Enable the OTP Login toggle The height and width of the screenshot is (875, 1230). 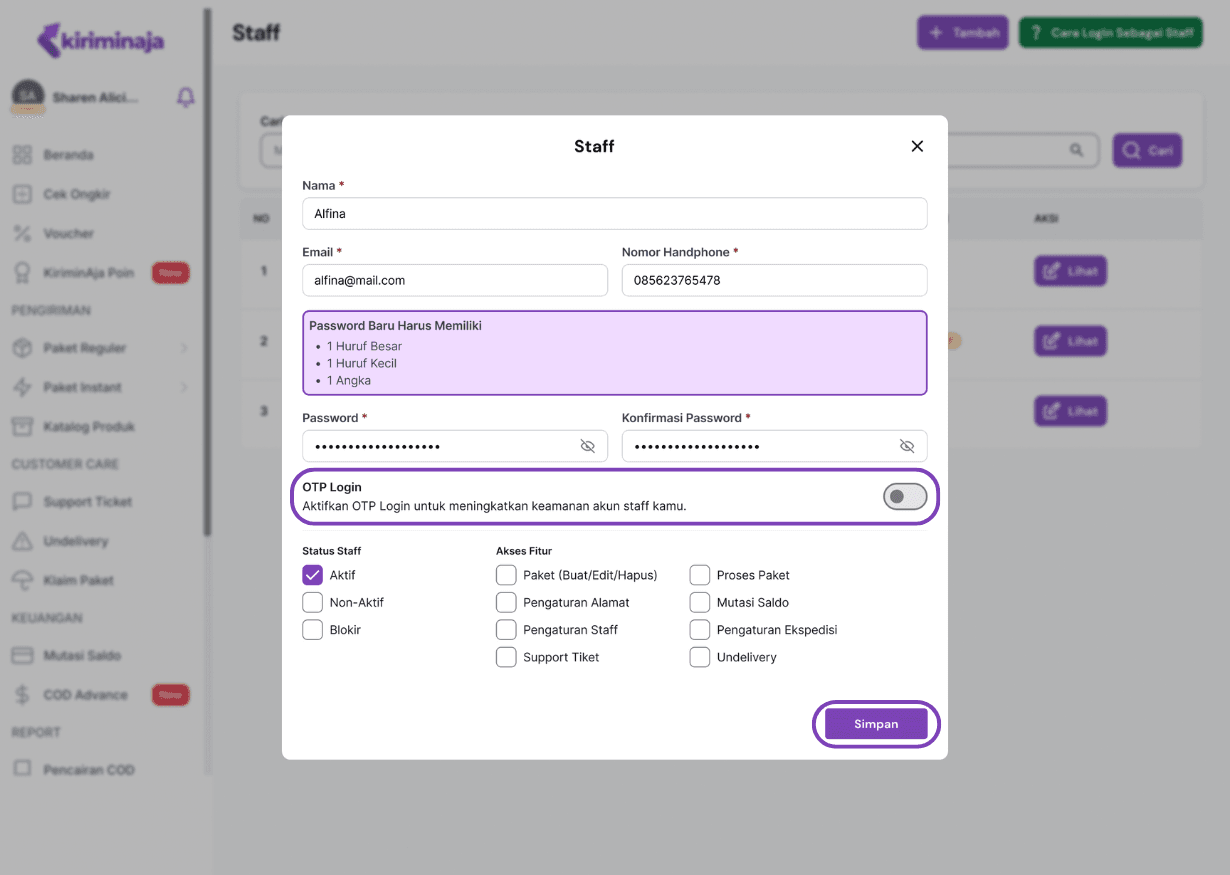tap(904, 496)
